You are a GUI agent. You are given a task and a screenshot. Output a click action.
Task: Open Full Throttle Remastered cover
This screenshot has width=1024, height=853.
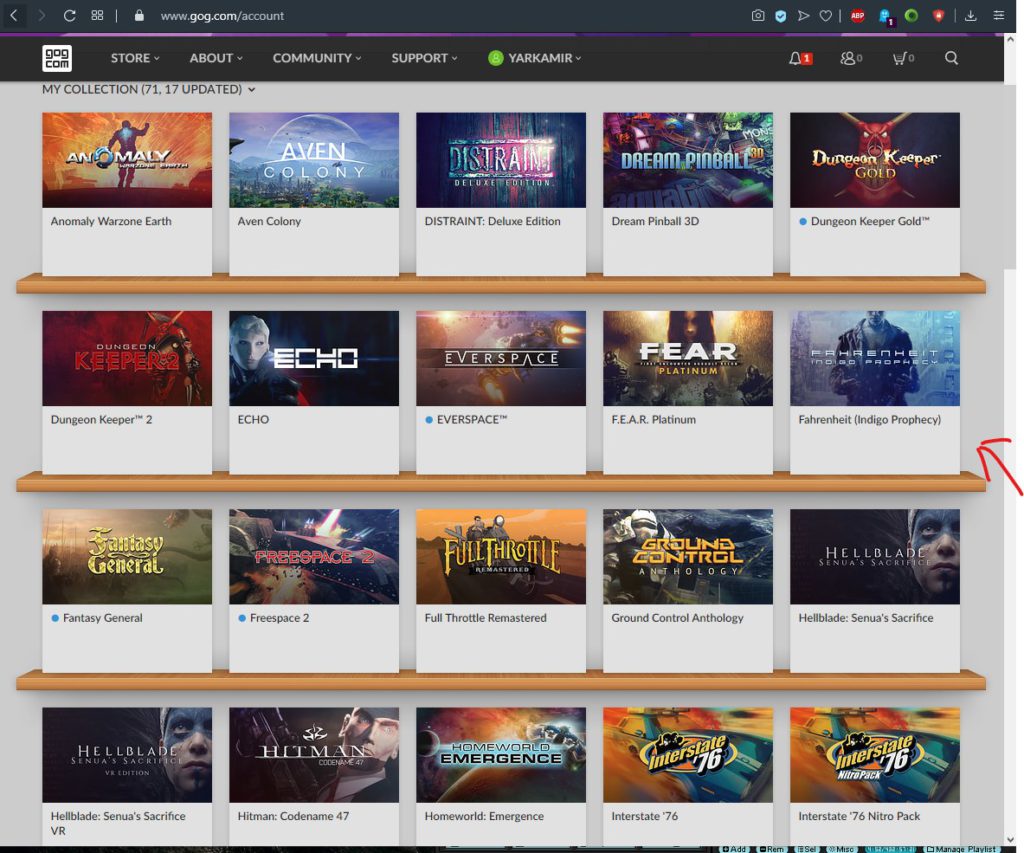pos(501,556)
